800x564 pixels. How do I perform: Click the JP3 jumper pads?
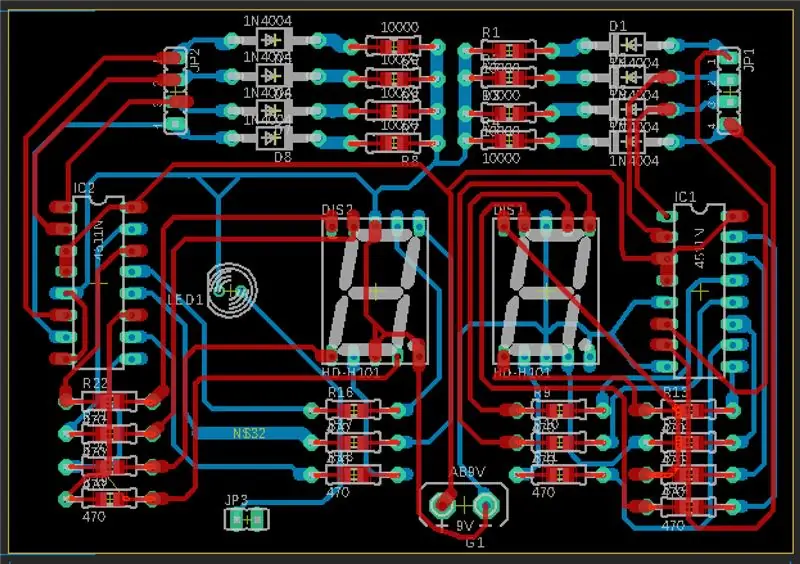pyautogui.click(x=247, y=520)
